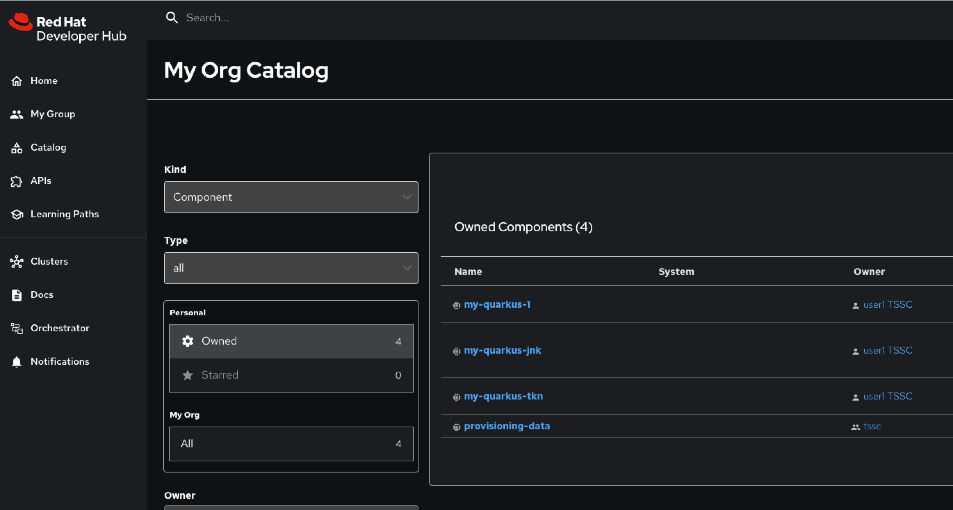
Task: Click the Docs document icon
Action: tap(16, 295)
